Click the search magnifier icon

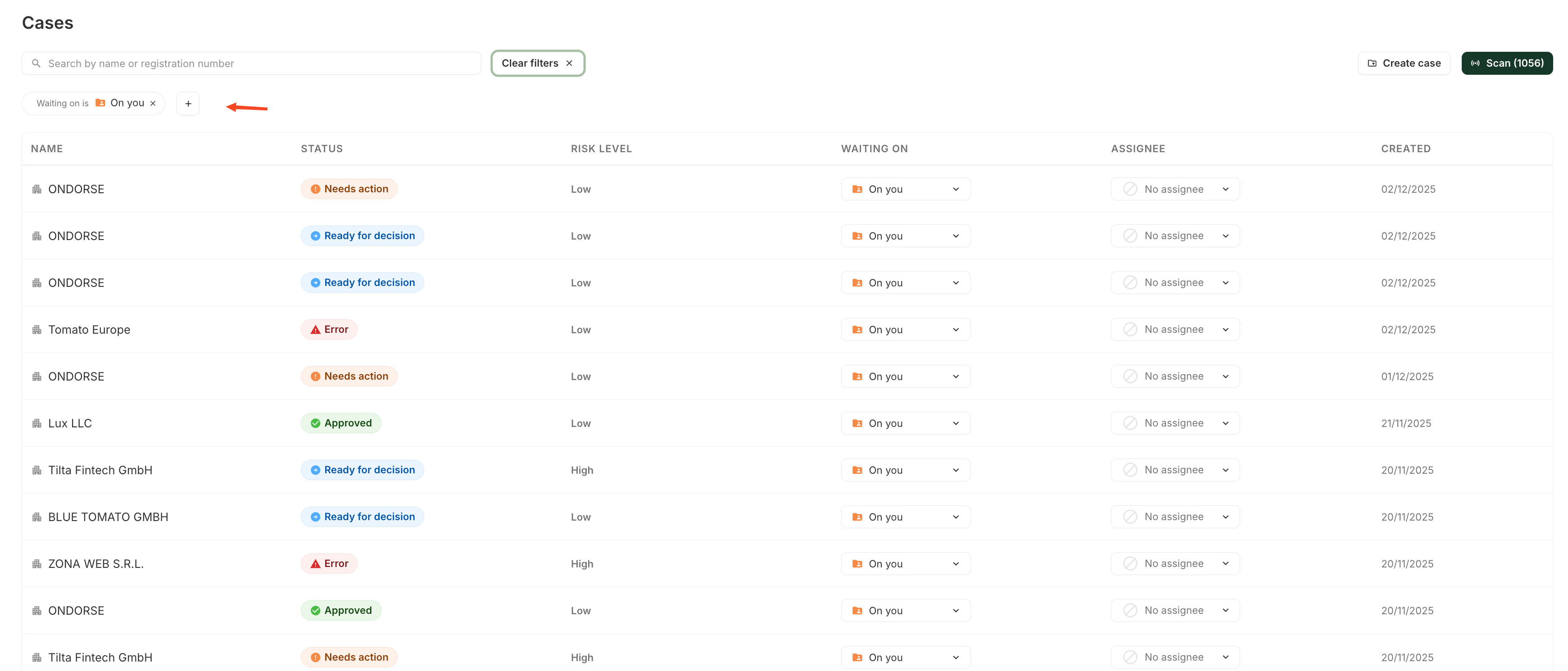pos(36,63)
